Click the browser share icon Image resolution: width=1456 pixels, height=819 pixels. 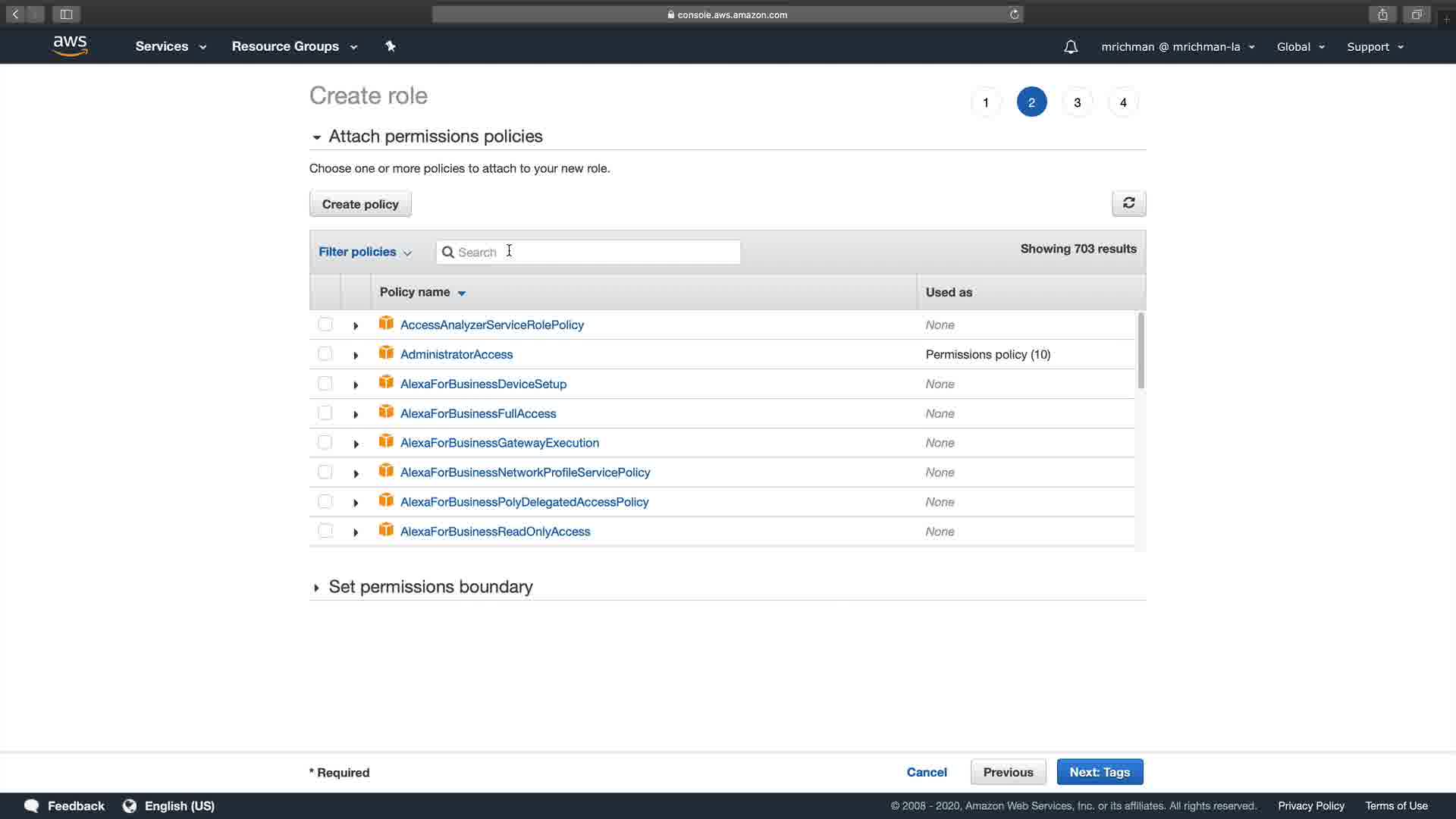click(x=1382, y=14)
